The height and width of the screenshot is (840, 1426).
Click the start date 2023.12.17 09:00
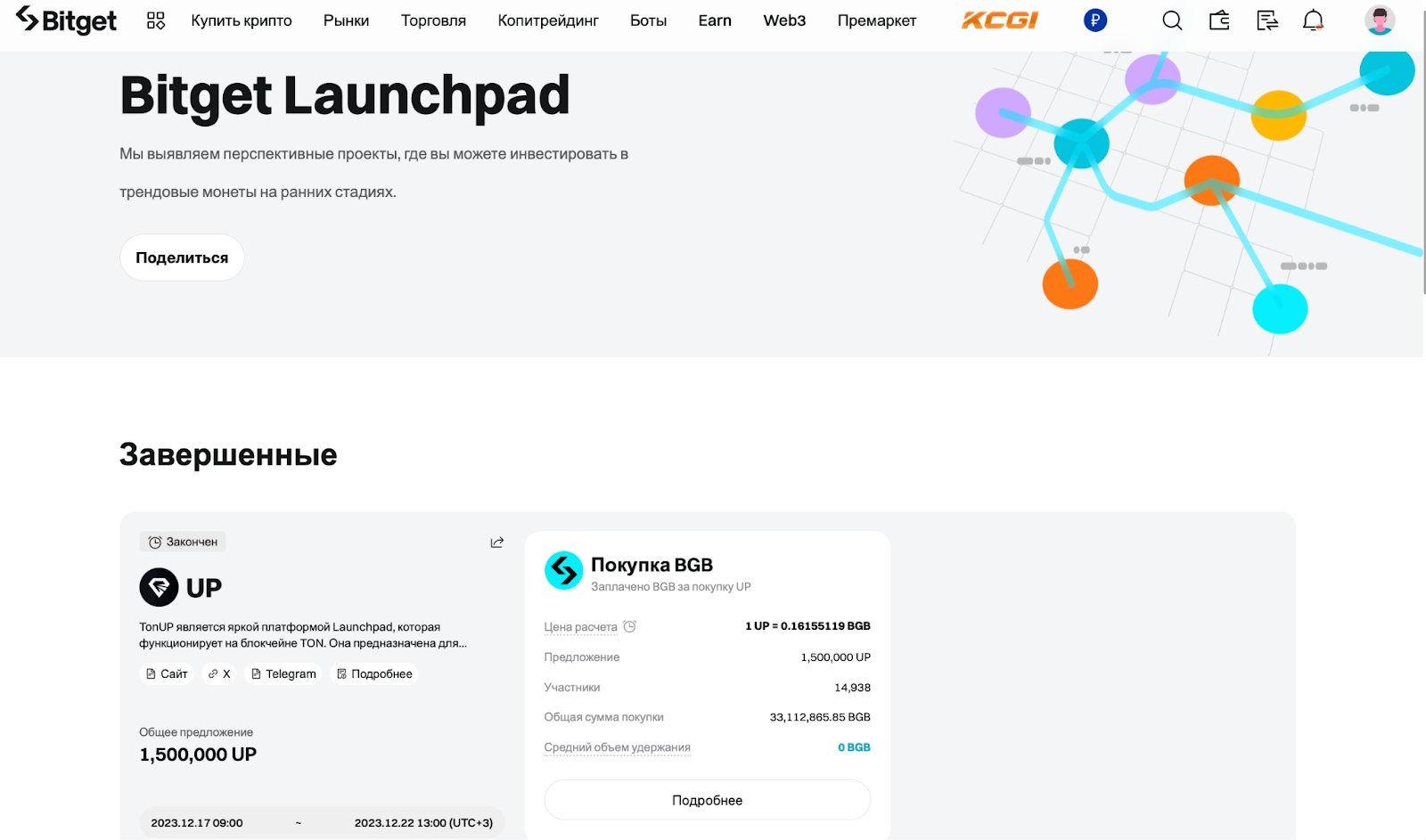click(197, 823)
